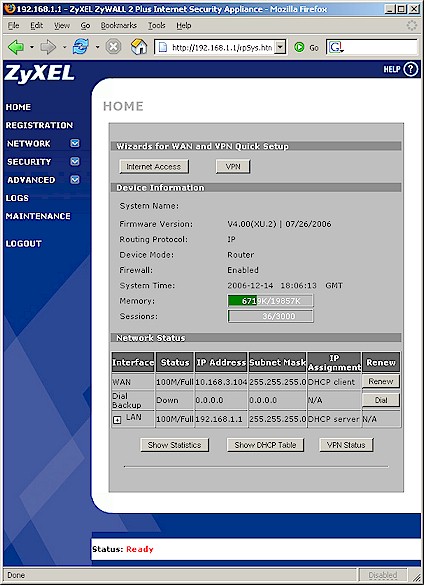Open the ZyXEL HELP question mark icon

(410, 69)
